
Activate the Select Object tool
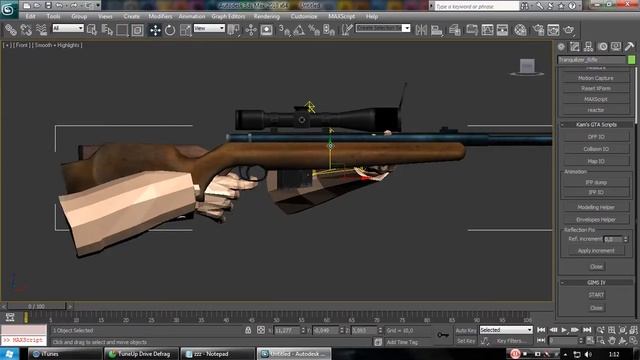[92, 30]
